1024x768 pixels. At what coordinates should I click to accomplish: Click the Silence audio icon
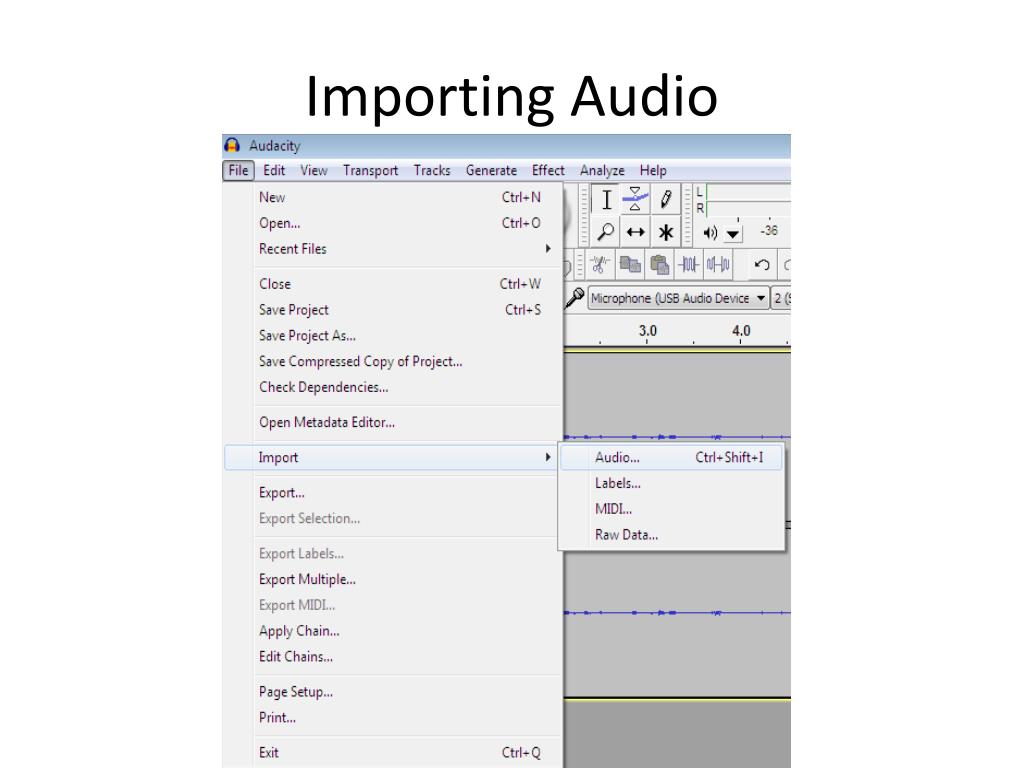tap(718, 264)
